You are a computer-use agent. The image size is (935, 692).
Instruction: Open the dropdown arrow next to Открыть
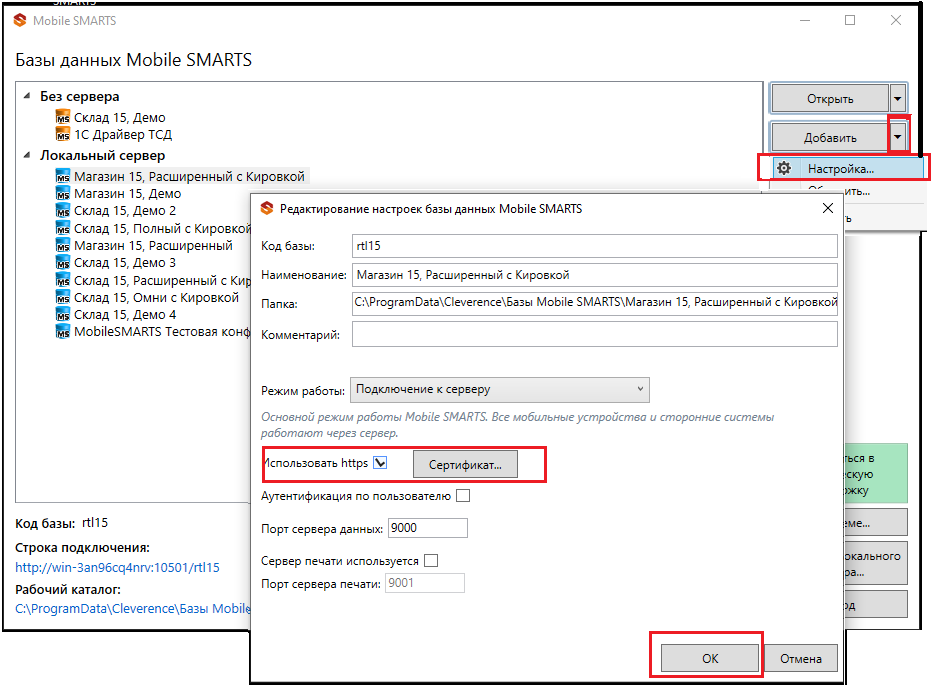click(x=897, y=98)
